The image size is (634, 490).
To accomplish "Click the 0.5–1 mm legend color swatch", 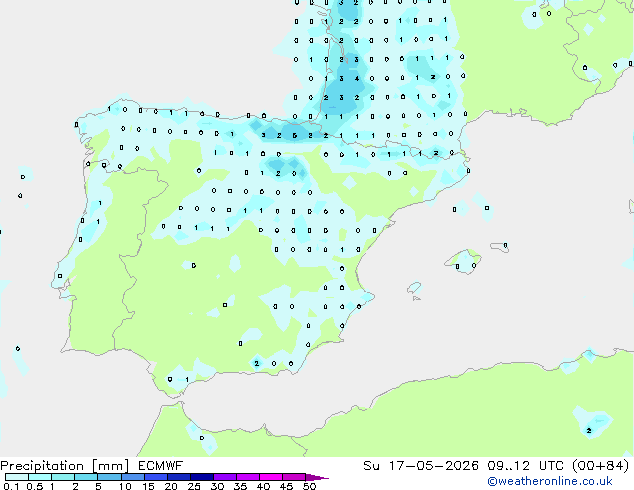I will (x=40, y=477).
